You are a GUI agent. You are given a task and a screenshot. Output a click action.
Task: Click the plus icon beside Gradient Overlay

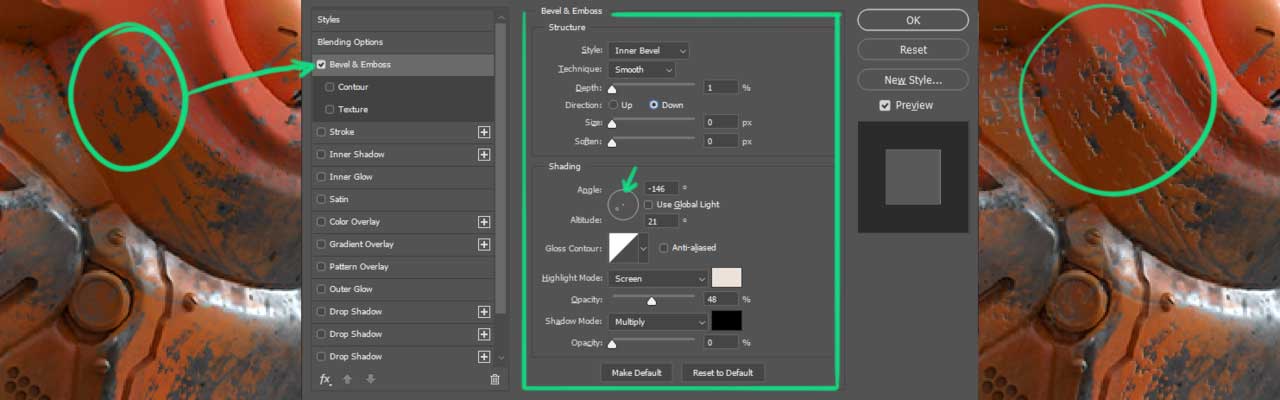[x=484, y=244]
